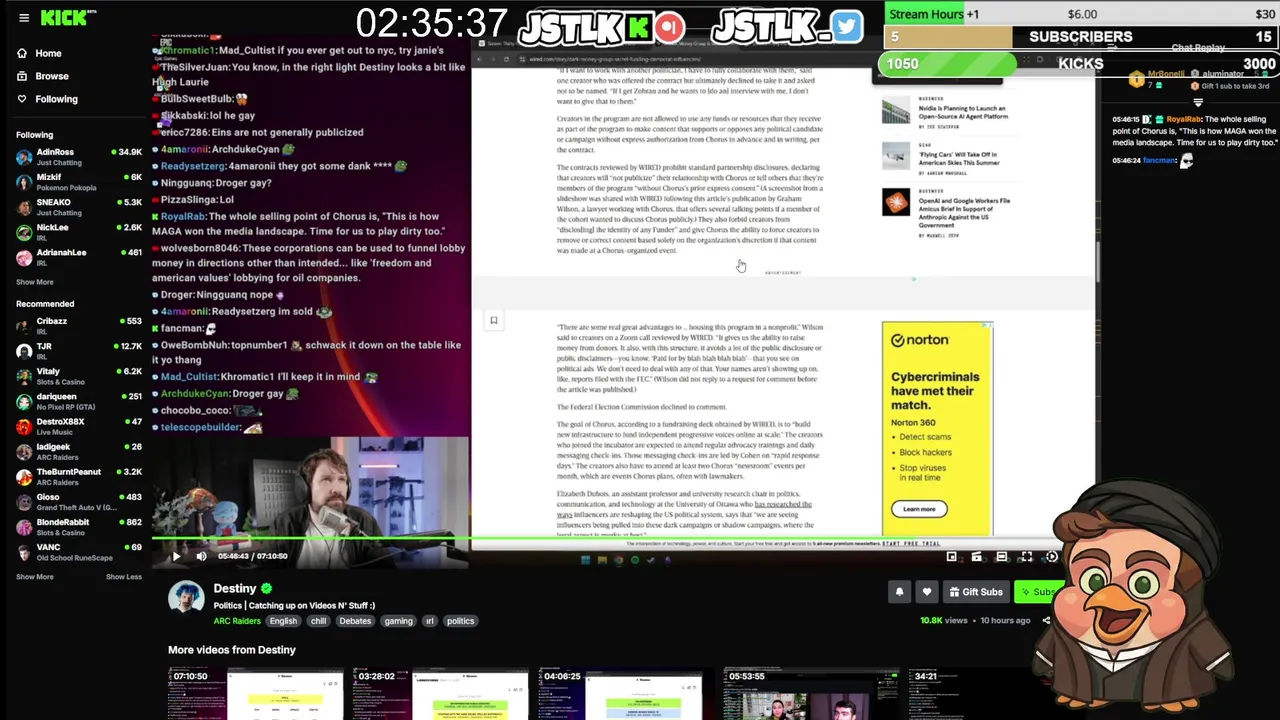The width and height of the screenshot is (1280, 720).
Task: Open AdrianahLee channel in Following list
Action: click(x=78, y=257)
